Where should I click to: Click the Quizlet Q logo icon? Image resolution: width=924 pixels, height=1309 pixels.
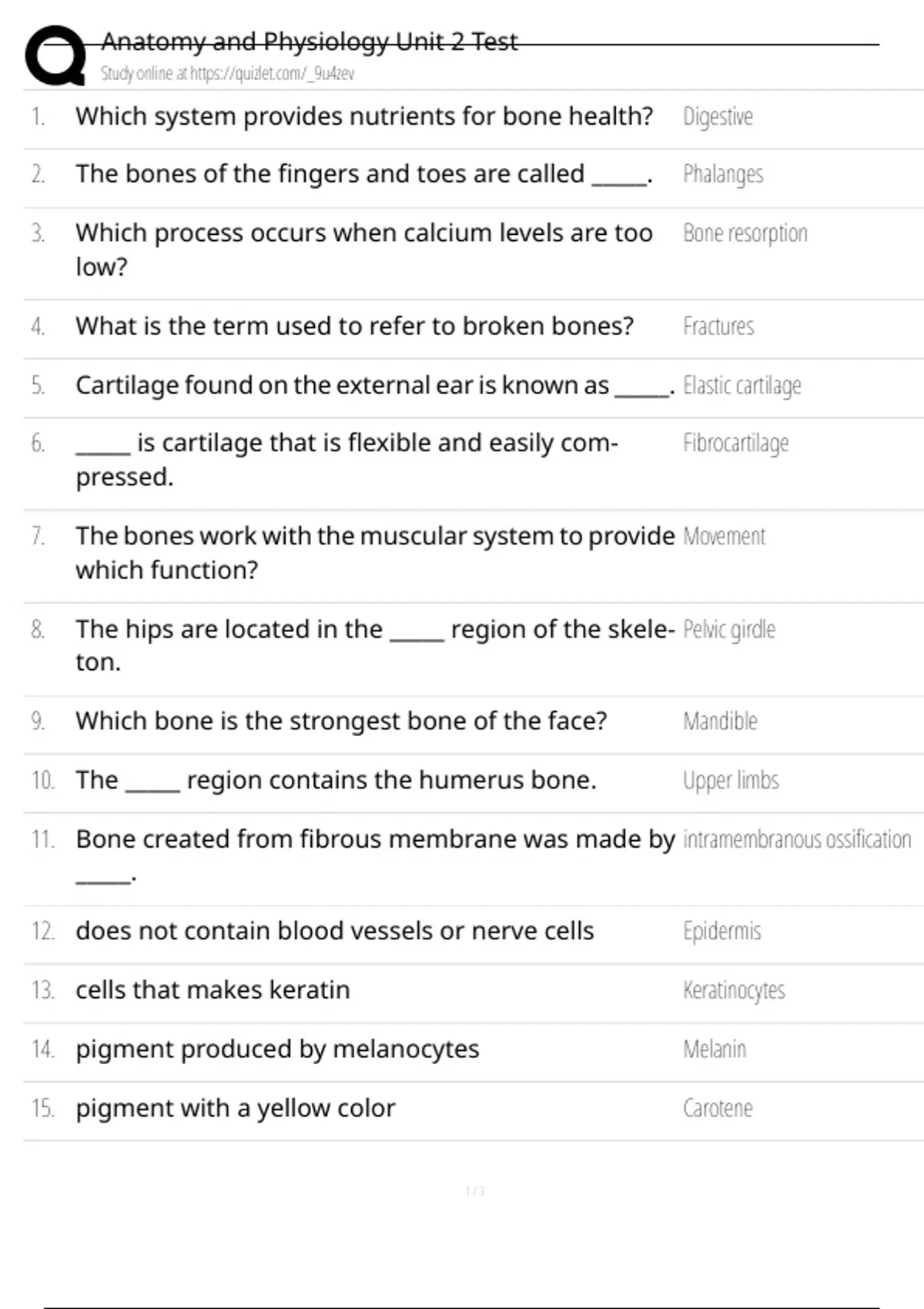[55, 55]
